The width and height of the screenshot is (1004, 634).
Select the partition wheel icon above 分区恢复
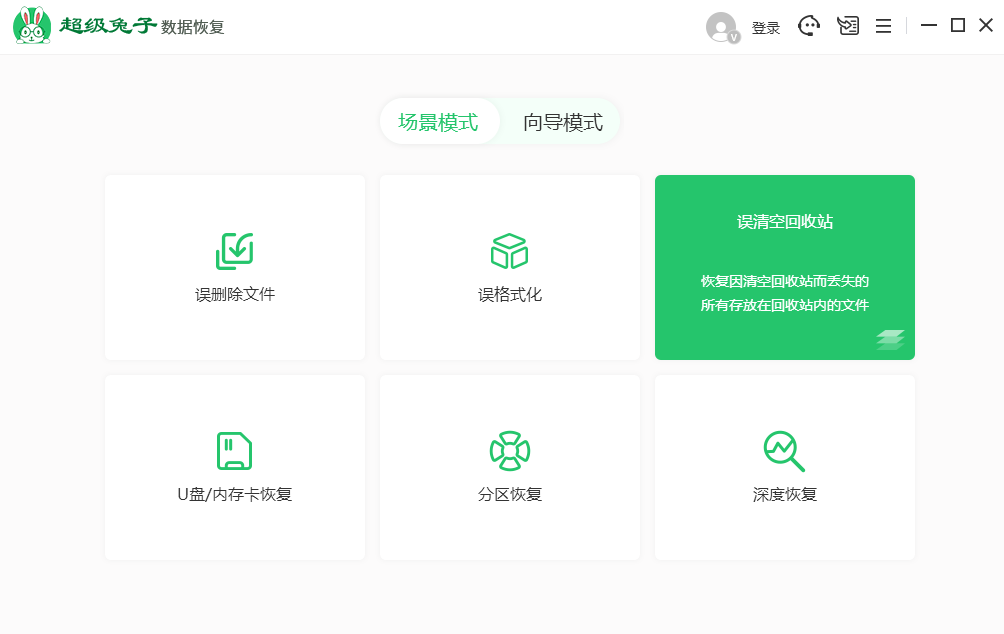click(x=509, y=450)
